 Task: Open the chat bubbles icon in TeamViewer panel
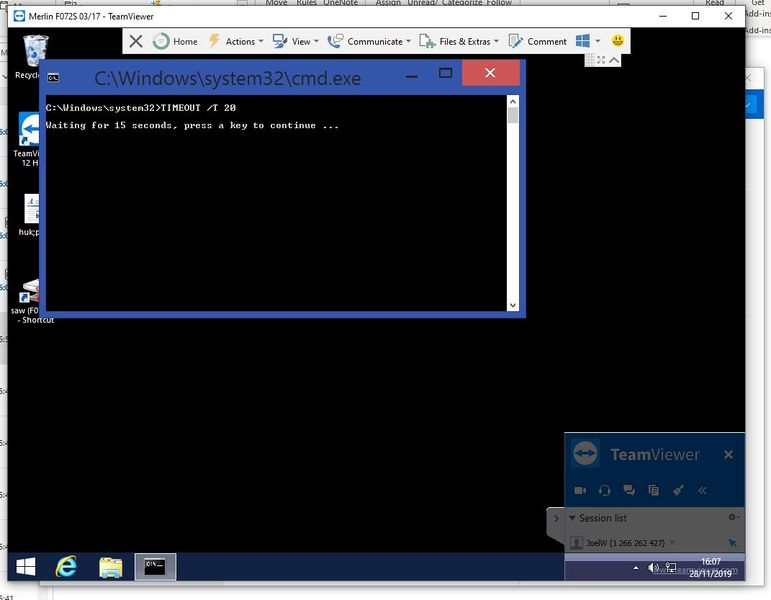(629, 490)
